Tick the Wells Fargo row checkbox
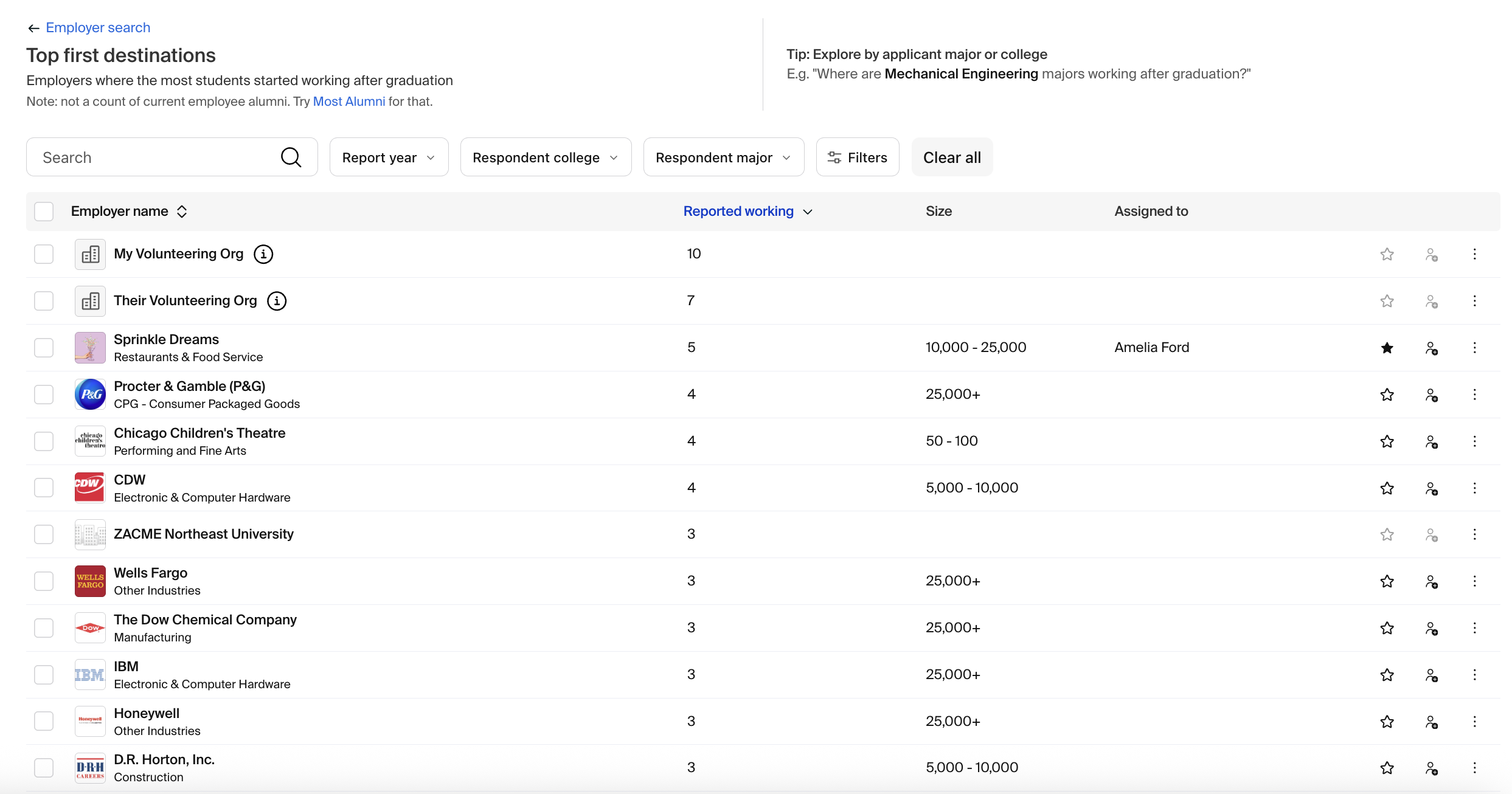Image resolution: width=1512 pixels, height=794 pixels. (44, 581)
